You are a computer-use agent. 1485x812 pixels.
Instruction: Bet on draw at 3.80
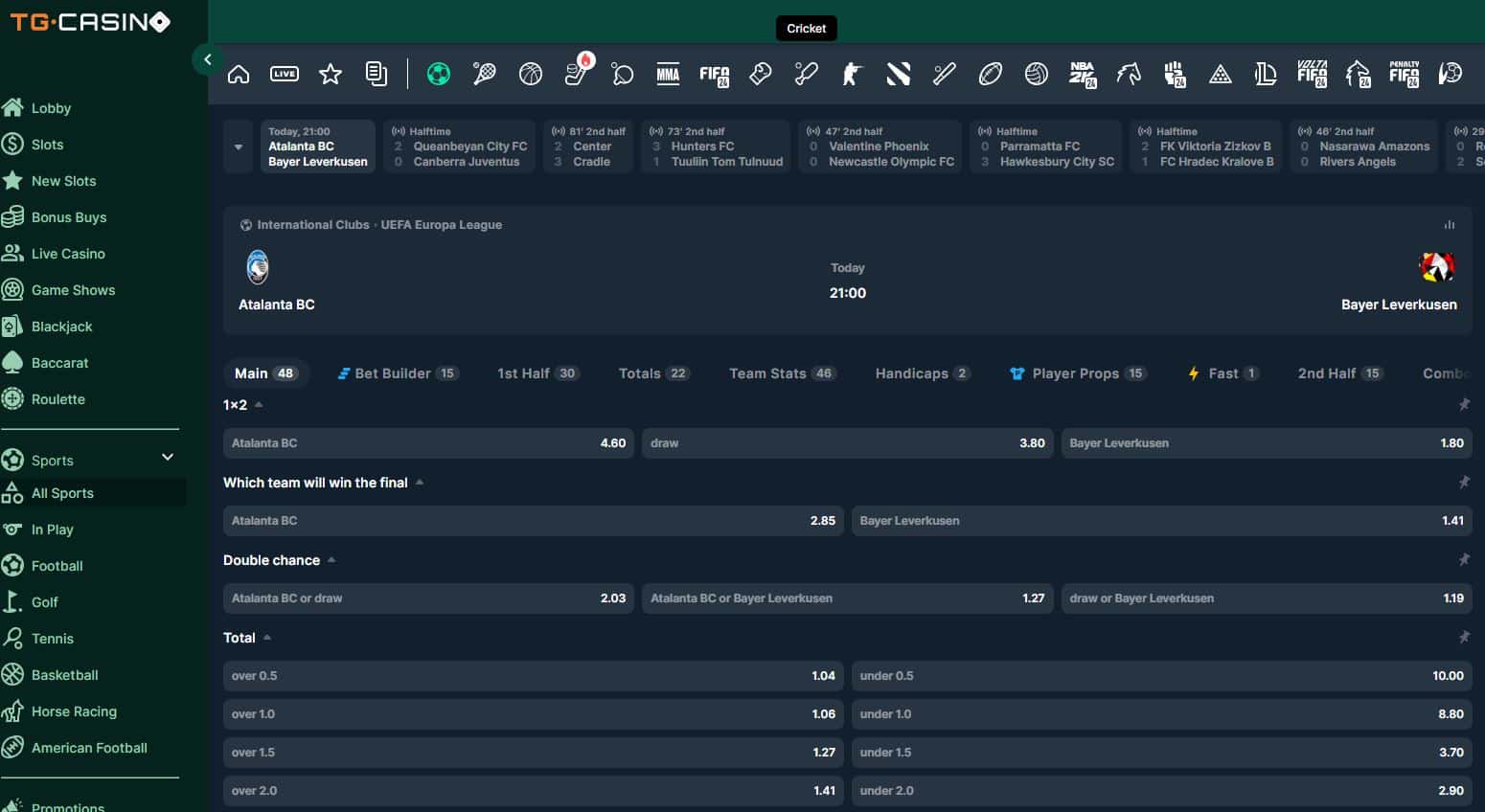pos(848,443)
